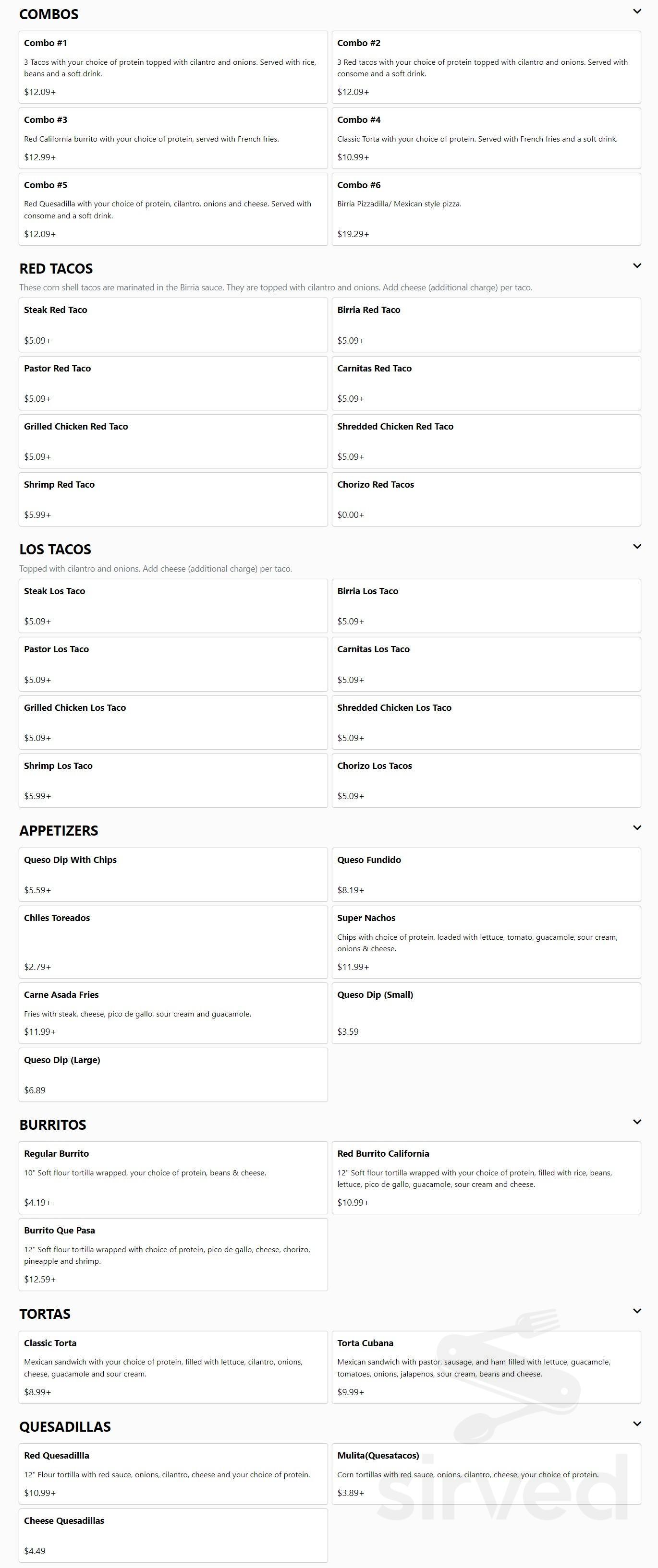Open Queso Fundido appetizer
This screenshot has height=1568, width=658.
click(486, 874)
